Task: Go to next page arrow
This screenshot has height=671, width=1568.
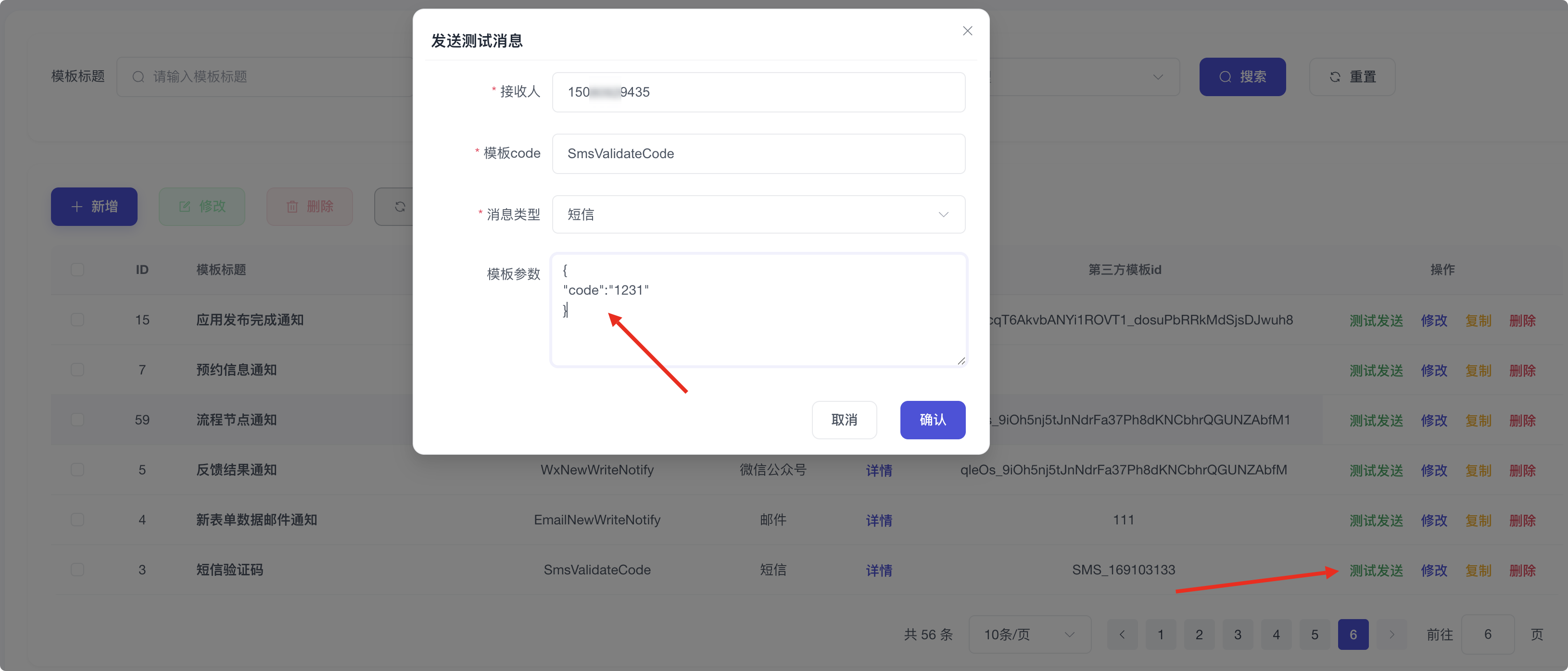Action: coord(1391,634)
